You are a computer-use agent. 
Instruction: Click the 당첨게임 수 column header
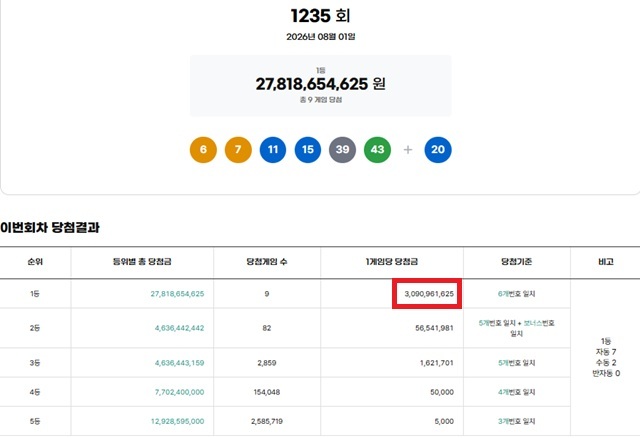tap(267, 262)
